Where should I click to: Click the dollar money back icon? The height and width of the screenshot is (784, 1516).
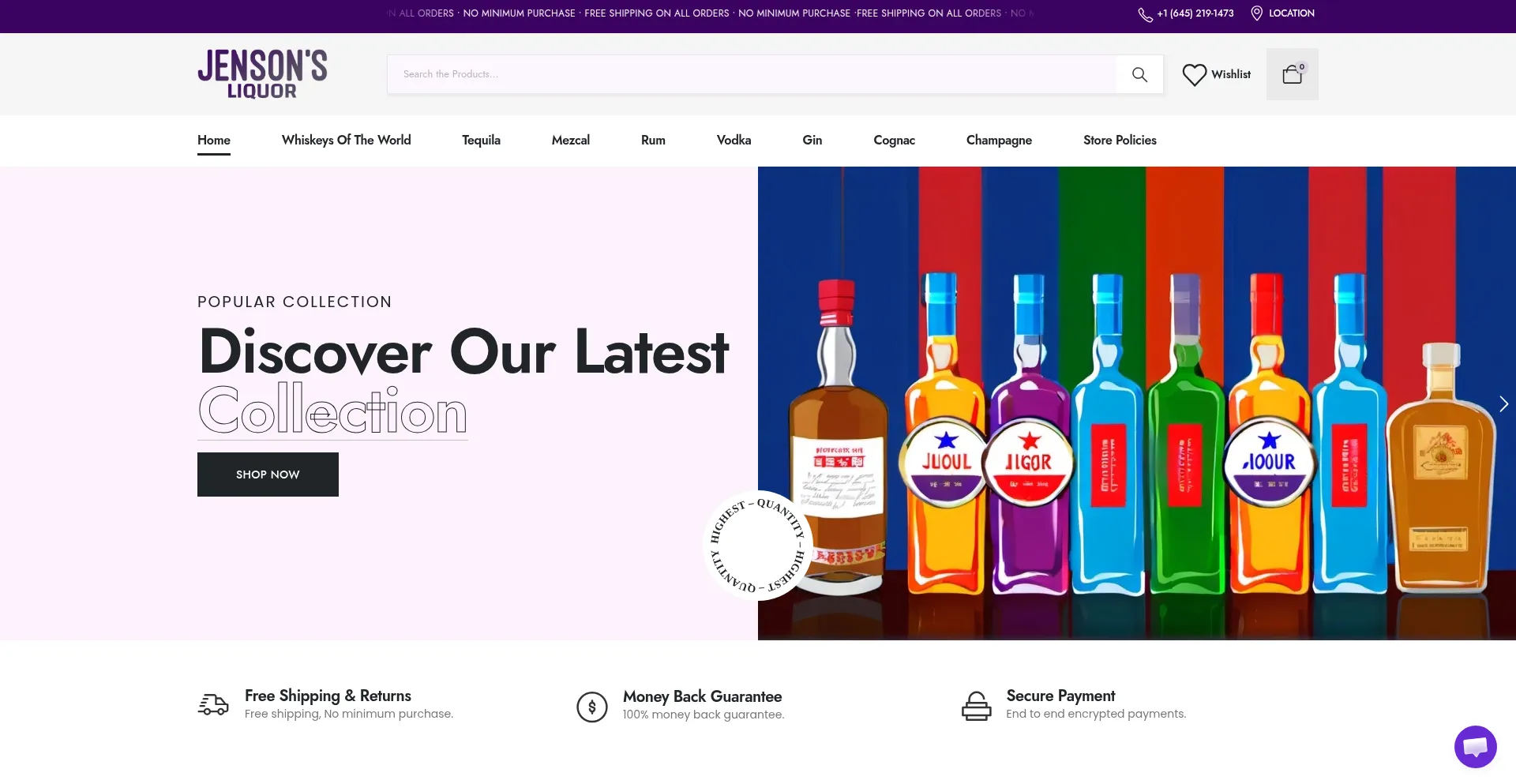tap(592, 707)
